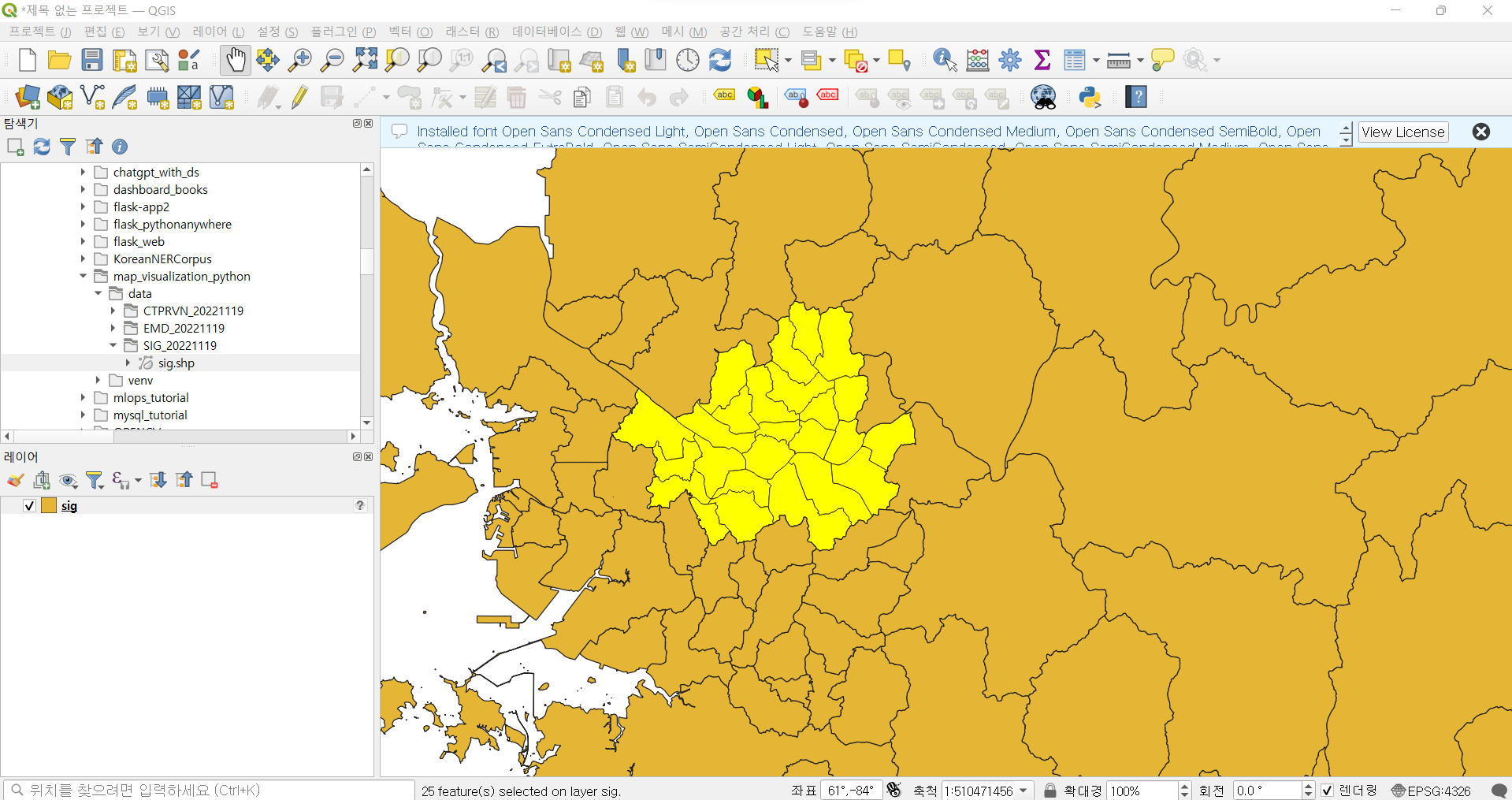Toggle mouse display coordinates icon in status bar
This screenshot has width=1512, height=800.
coord(893,790)
